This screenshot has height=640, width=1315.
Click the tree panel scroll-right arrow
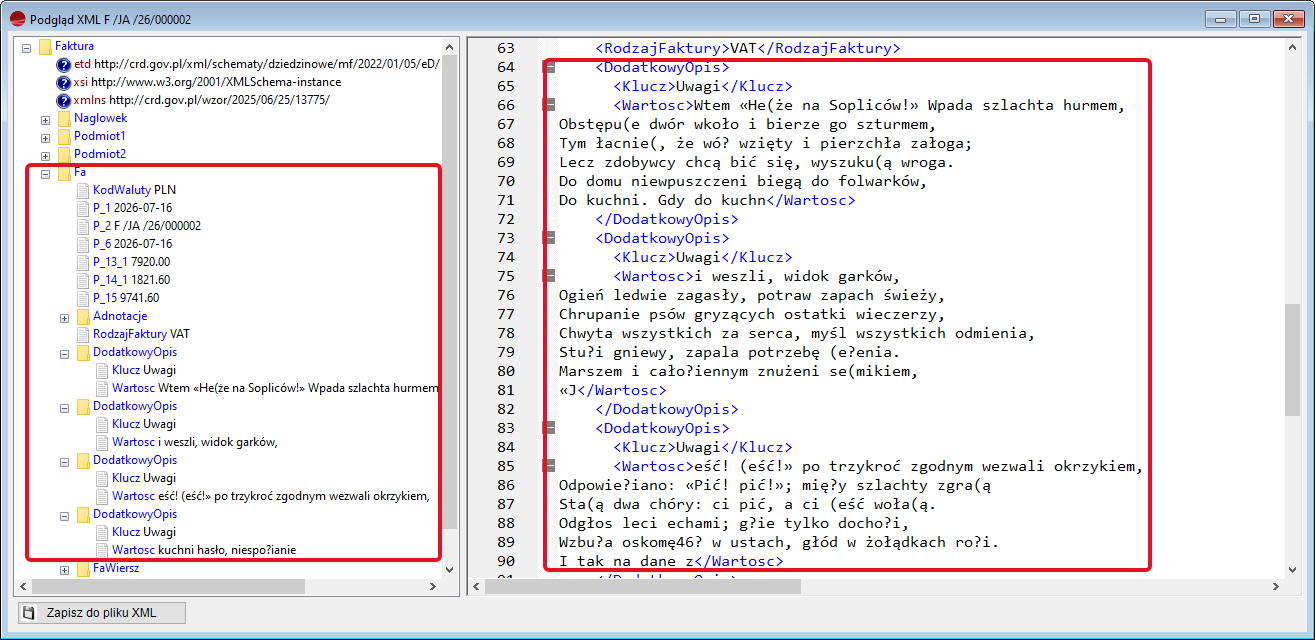(x=433, y=586)
